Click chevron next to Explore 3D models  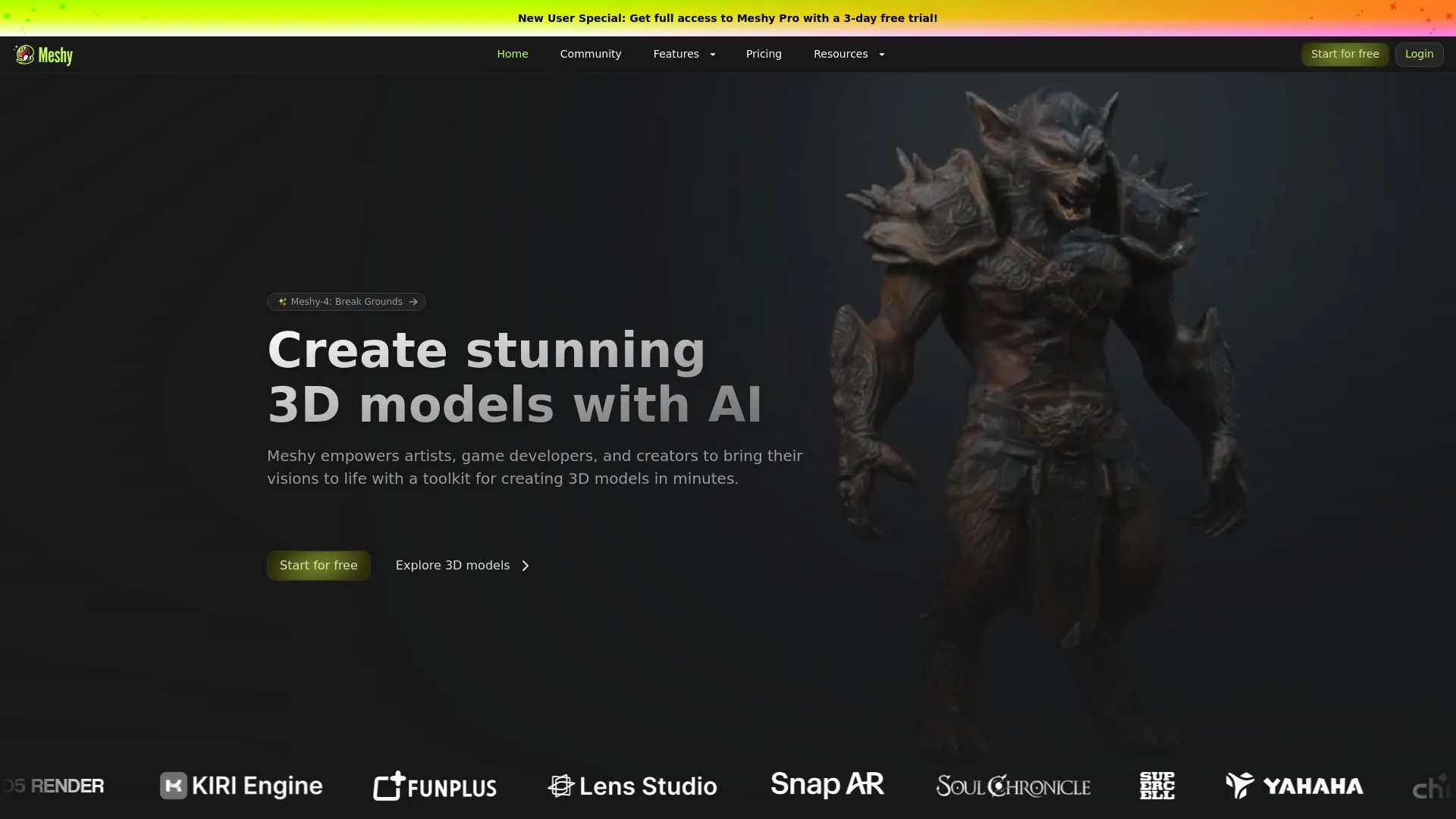coord(526,566)
